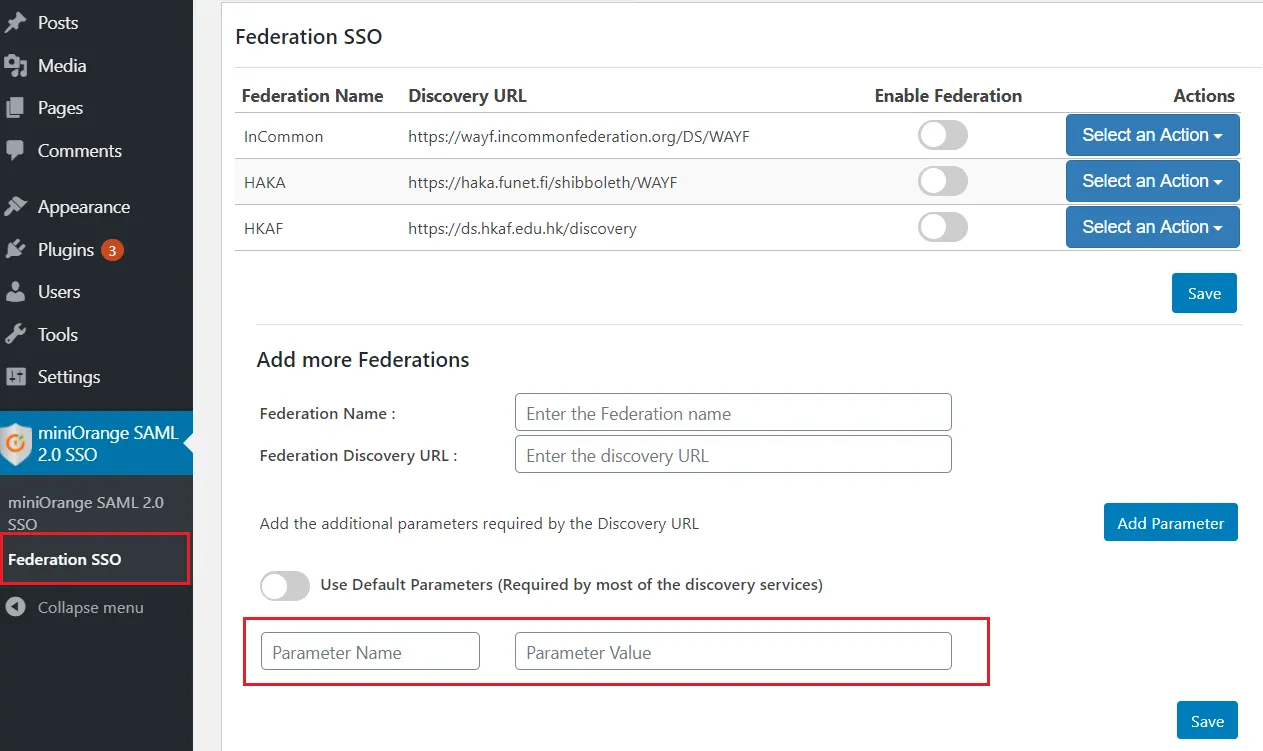This screenshot has height=751, width=1263.
Task: Click Save below the parameter fields
Action: point(1207,721)
